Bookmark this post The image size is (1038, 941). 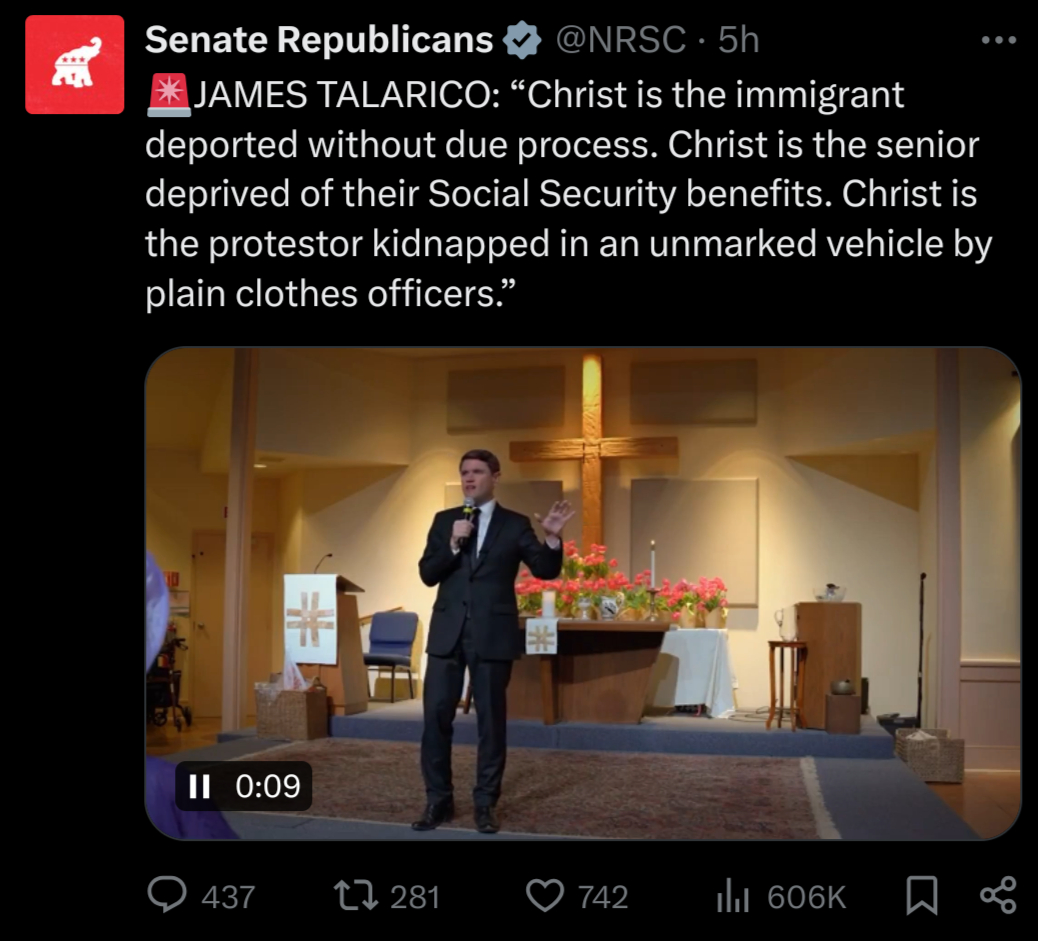point(921,896)
